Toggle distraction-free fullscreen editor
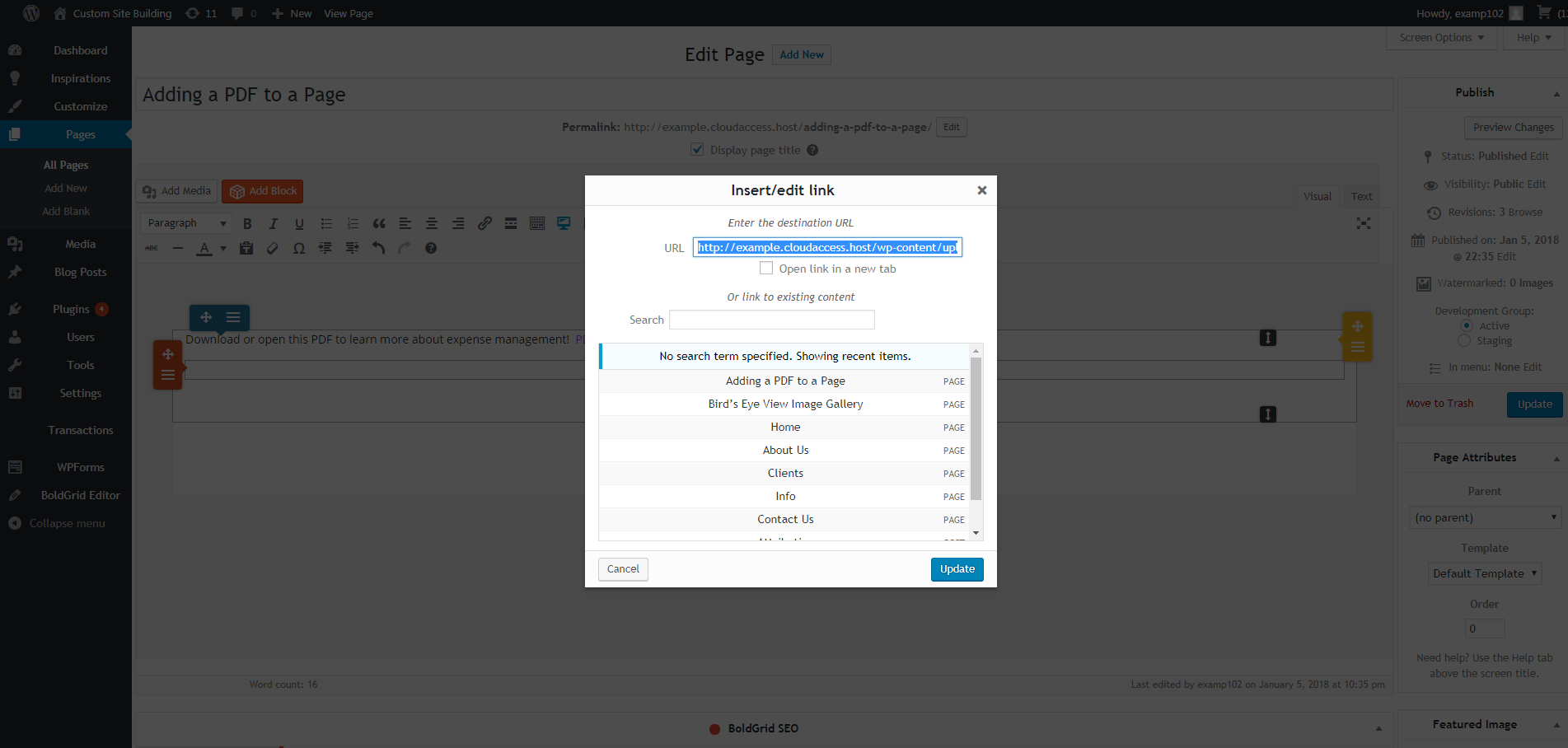The height and width of the screenshot is (748, 1568). coord(1364,223)
